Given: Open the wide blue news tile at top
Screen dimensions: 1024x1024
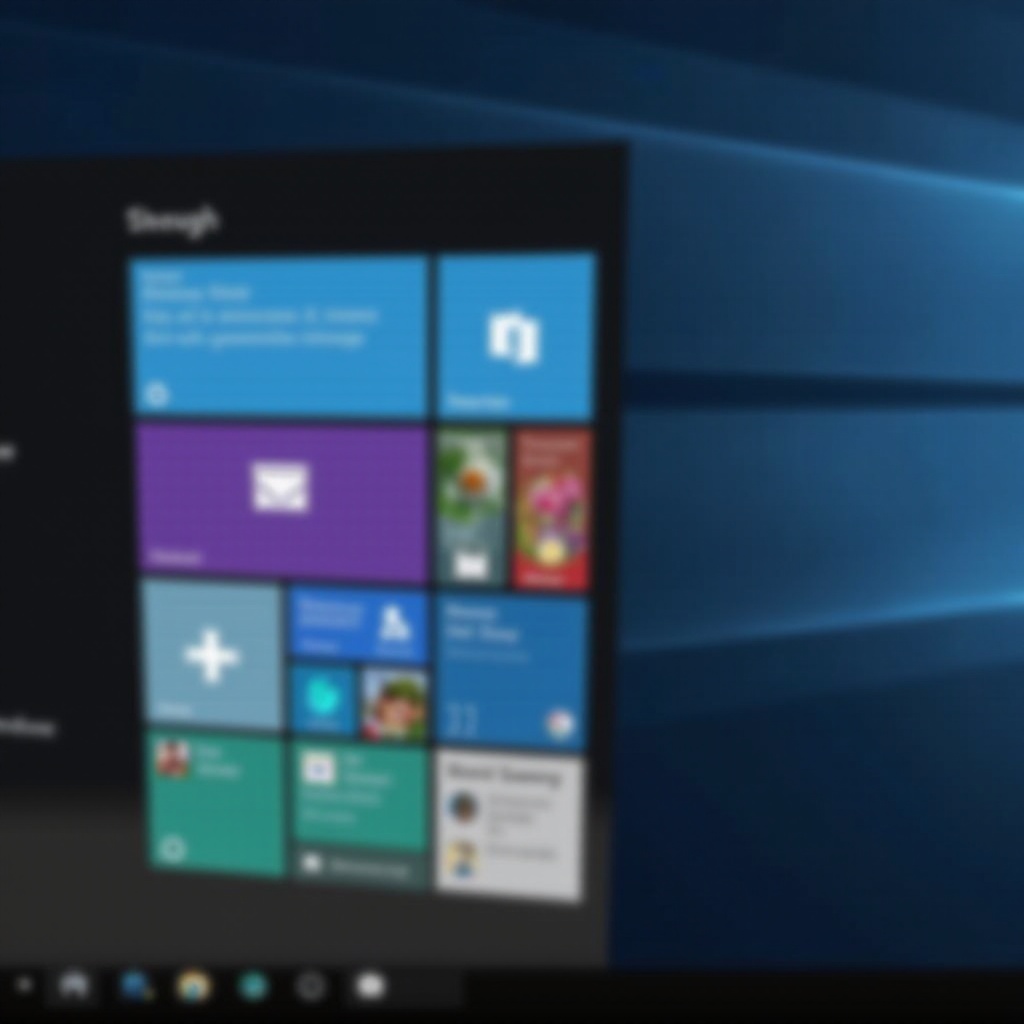Looking at the screenshot, I should coord(280,336).
